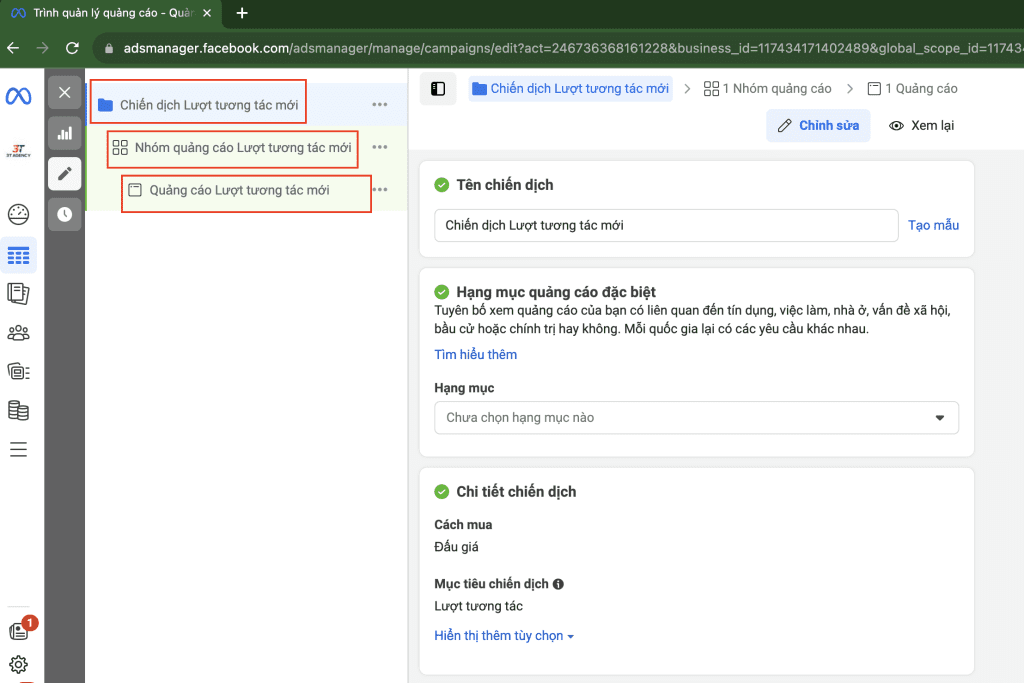The width and height of the screenshot is (1024, 683).
Task: Click the Tạo mẫu link
Action: point(933,225)
